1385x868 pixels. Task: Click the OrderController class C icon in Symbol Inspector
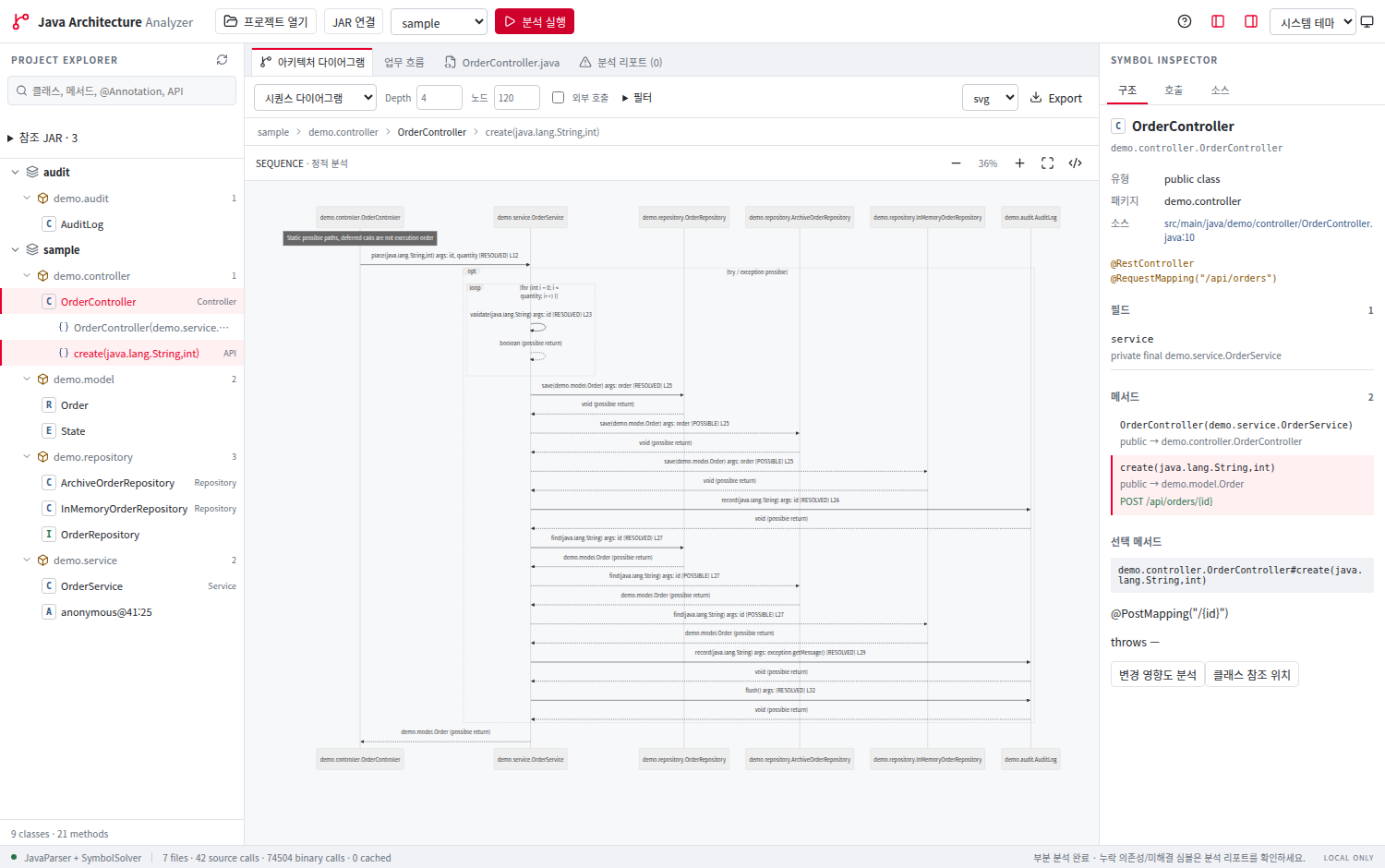1118,126
